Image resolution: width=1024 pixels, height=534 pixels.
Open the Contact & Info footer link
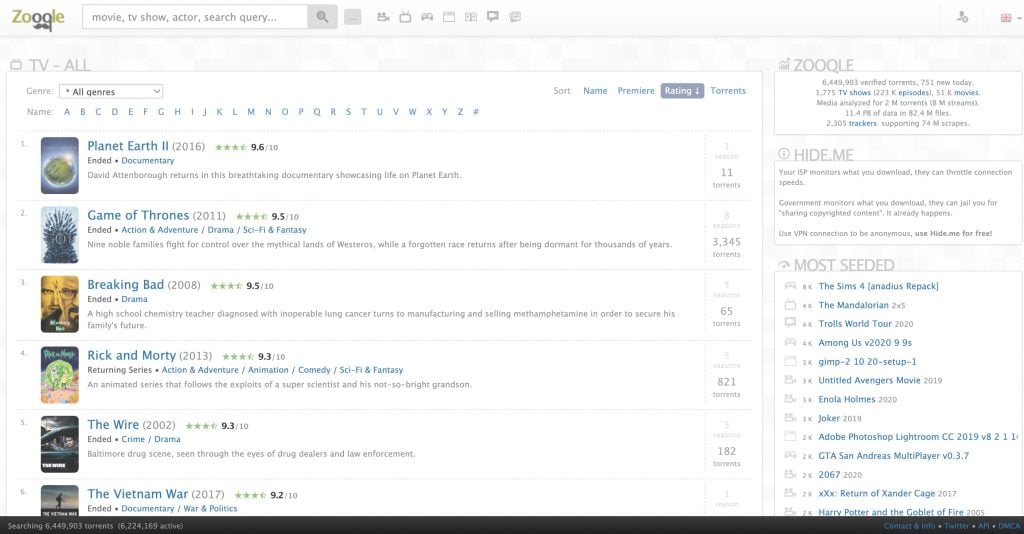pyautogui.click(x=910, y=526)
